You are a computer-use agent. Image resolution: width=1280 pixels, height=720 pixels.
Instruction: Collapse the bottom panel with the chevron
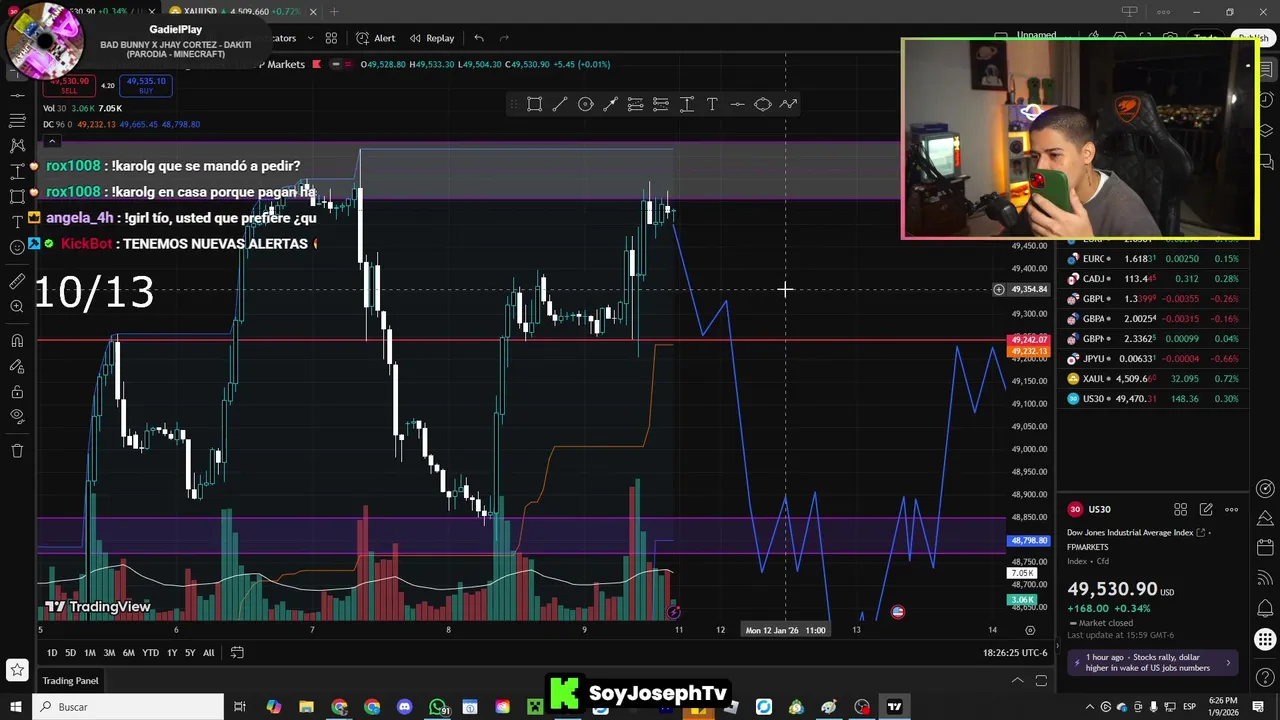point(1017,681)
